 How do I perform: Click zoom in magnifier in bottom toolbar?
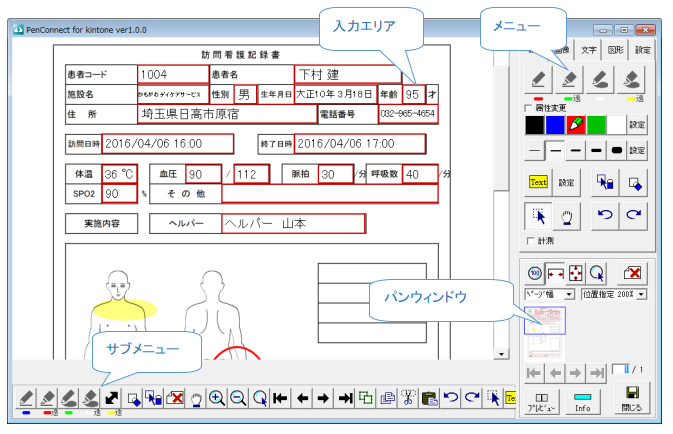tap(216, 397)
